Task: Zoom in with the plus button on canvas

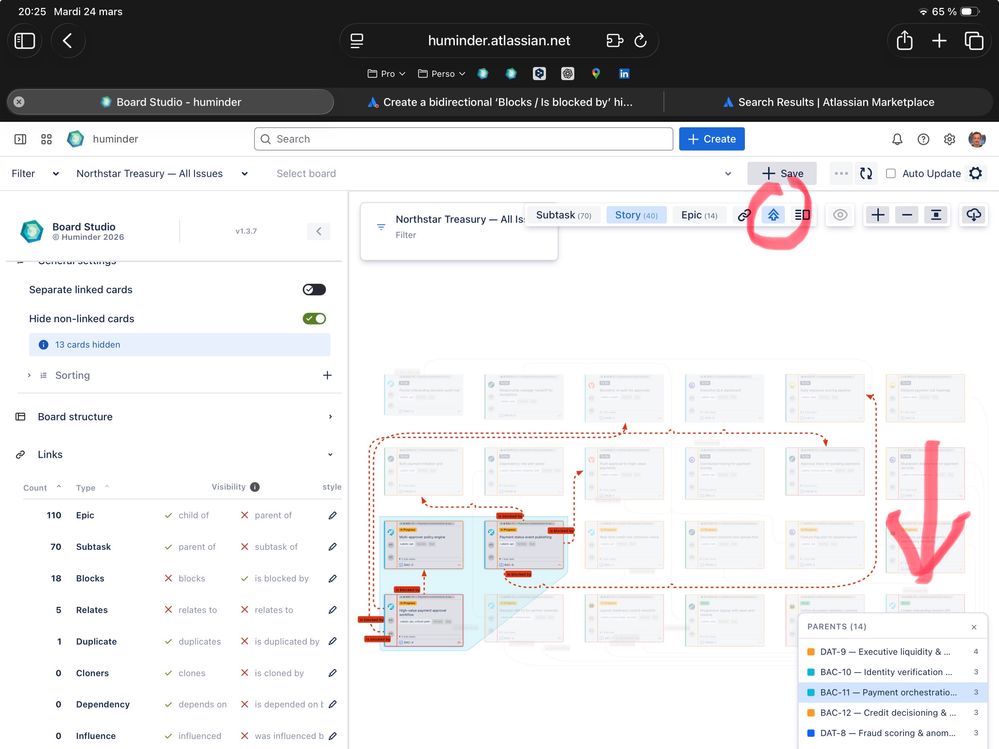Action: pos(877,215)
